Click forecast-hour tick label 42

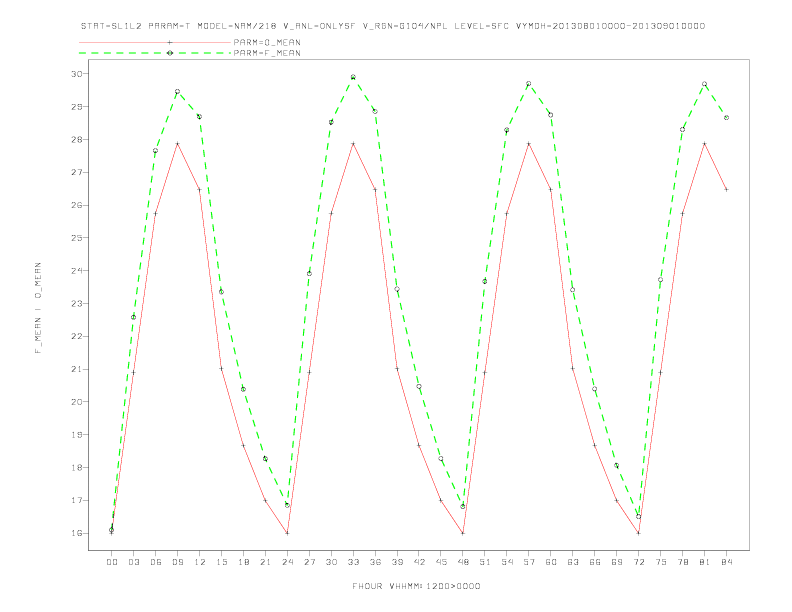[419, 562]
